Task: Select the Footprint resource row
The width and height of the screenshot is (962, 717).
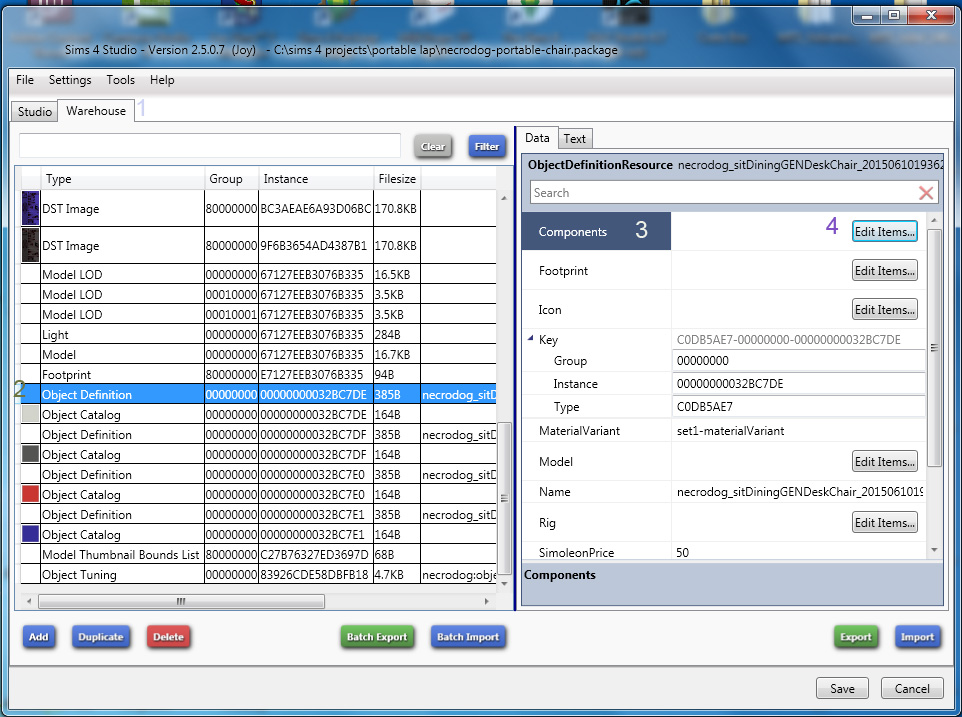Action: tap(258, 374)
